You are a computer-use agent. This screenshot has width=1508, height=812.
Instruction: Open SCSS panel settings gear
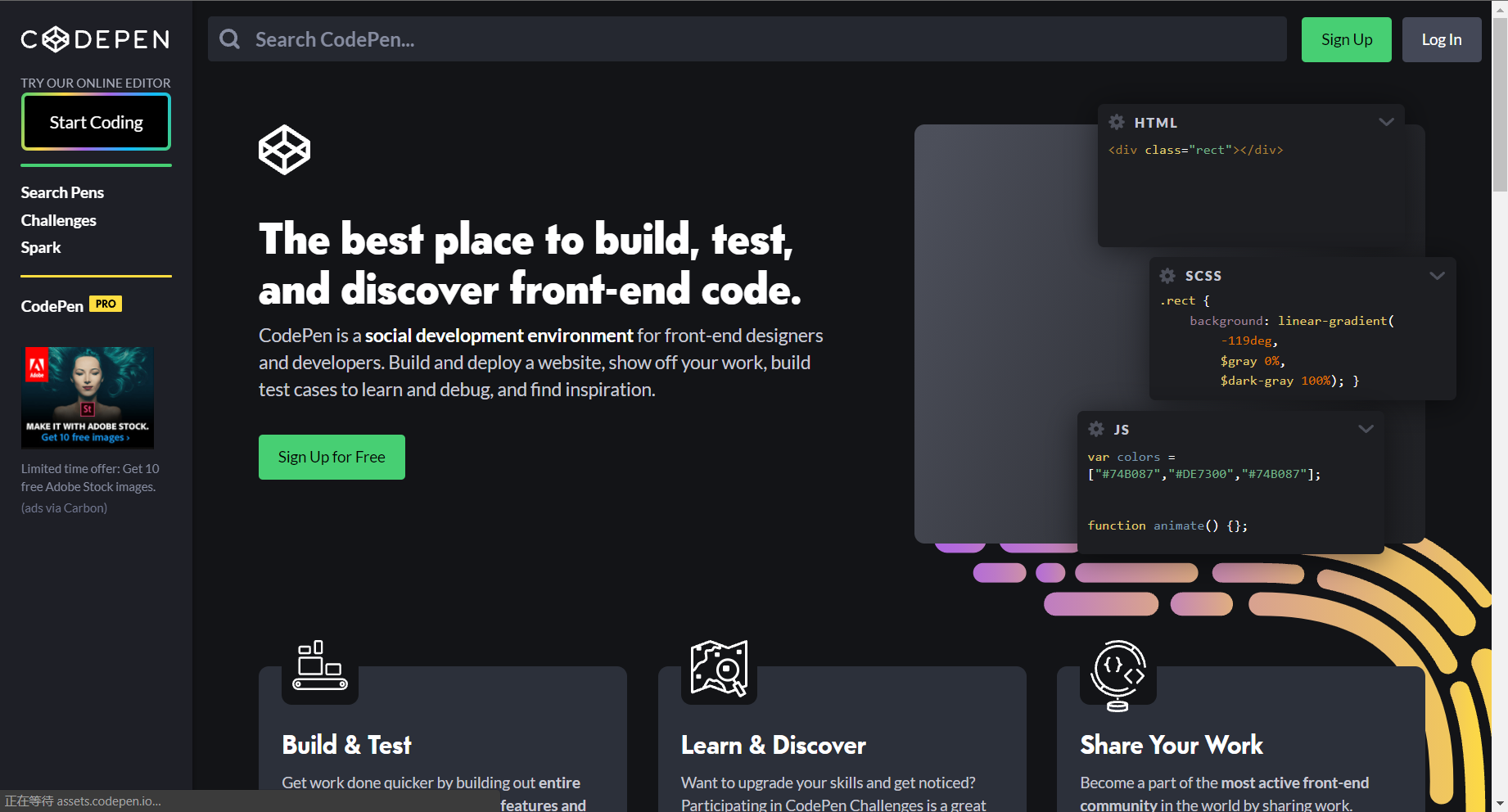(x=1167, y=276)
